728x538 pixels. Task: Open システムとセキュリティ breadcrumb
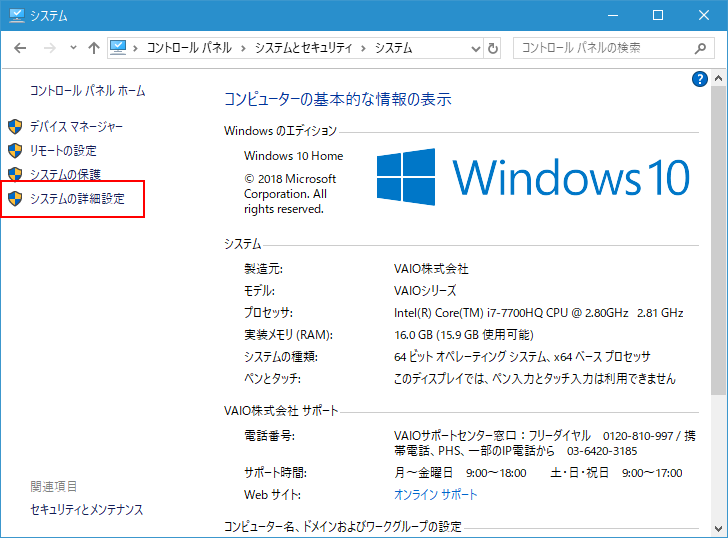pyautogui.click(x=304, y=48)
